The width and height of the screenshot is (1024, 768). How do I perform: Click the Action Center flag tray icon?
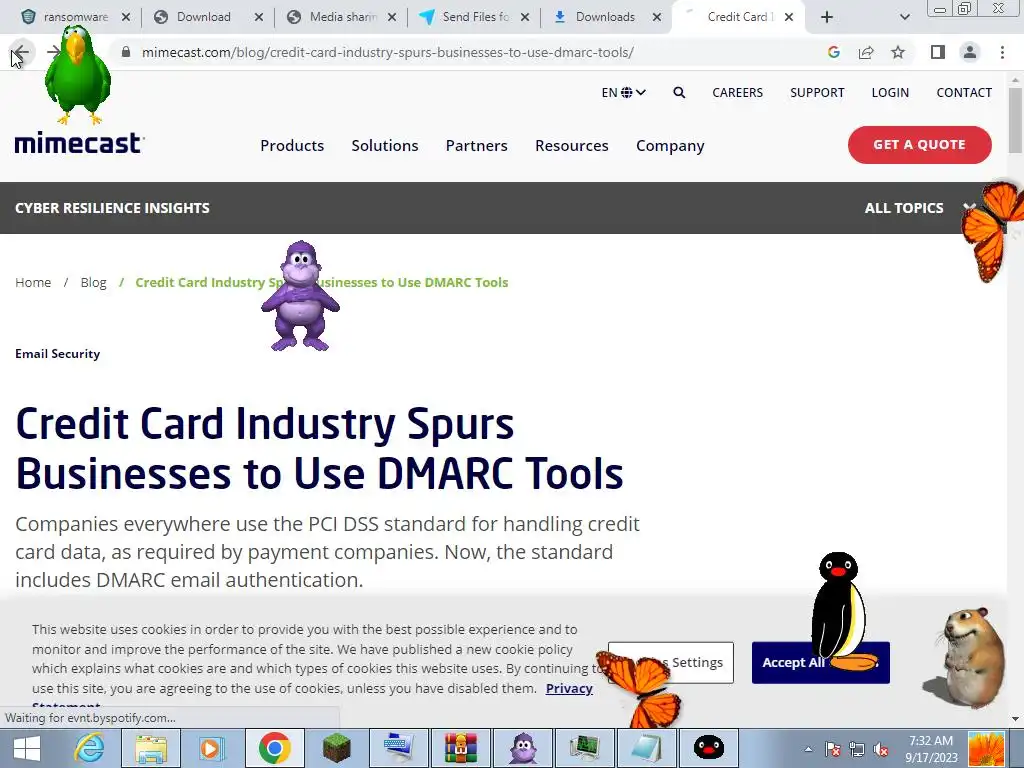point(832,749)
